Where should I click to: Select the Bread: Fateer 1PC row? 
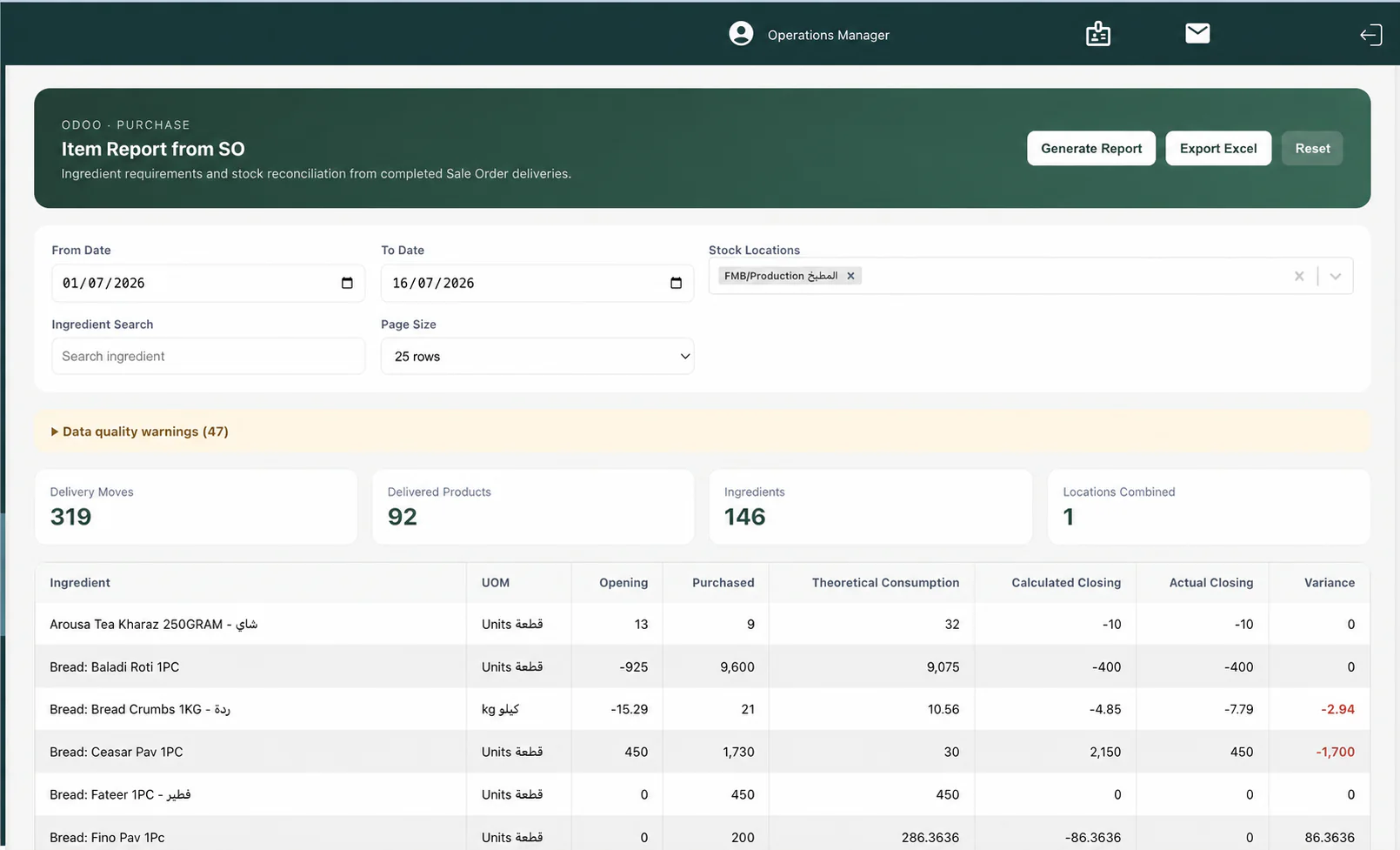point(703,794)
